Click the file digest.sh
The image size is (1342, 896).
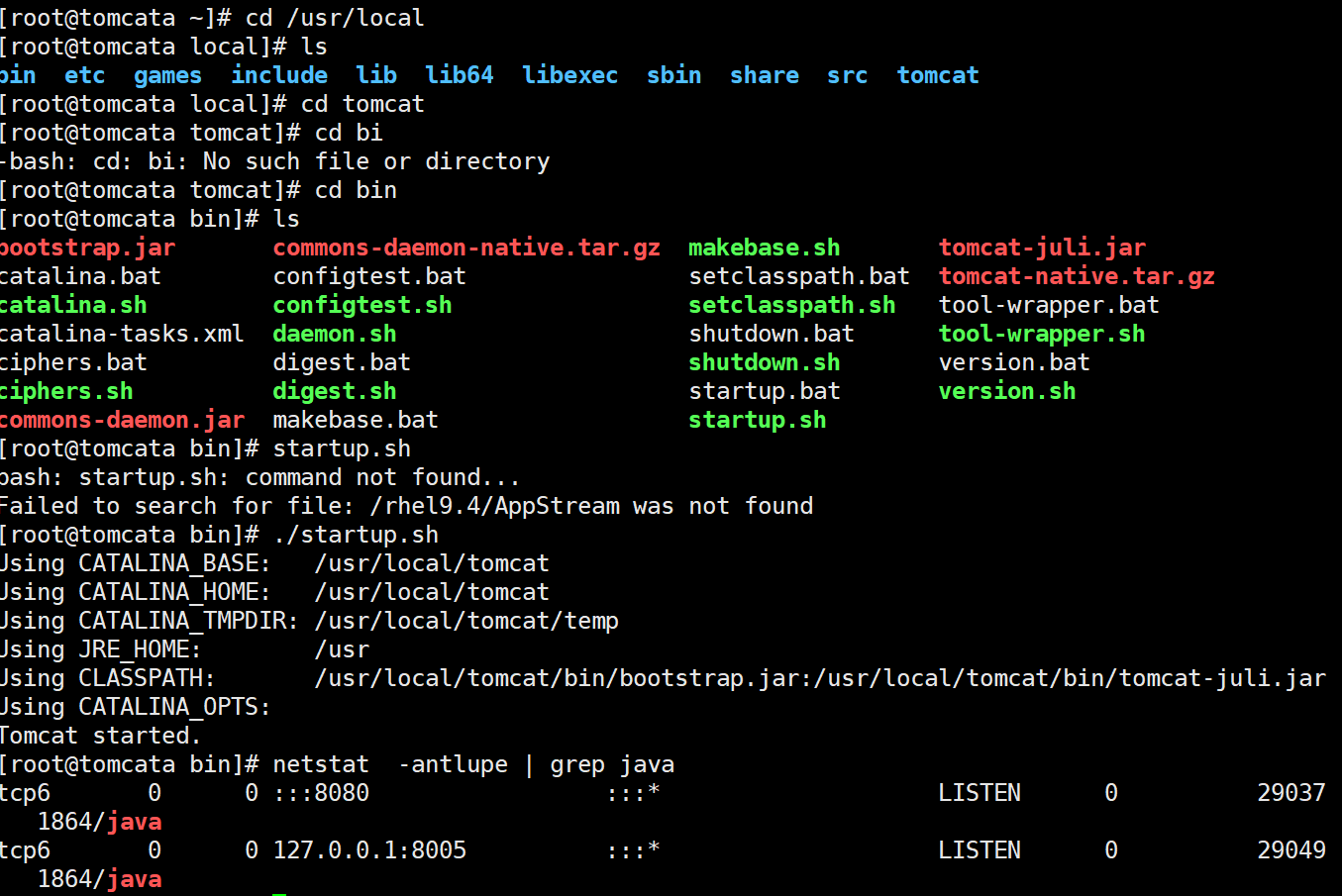point(335,391)
